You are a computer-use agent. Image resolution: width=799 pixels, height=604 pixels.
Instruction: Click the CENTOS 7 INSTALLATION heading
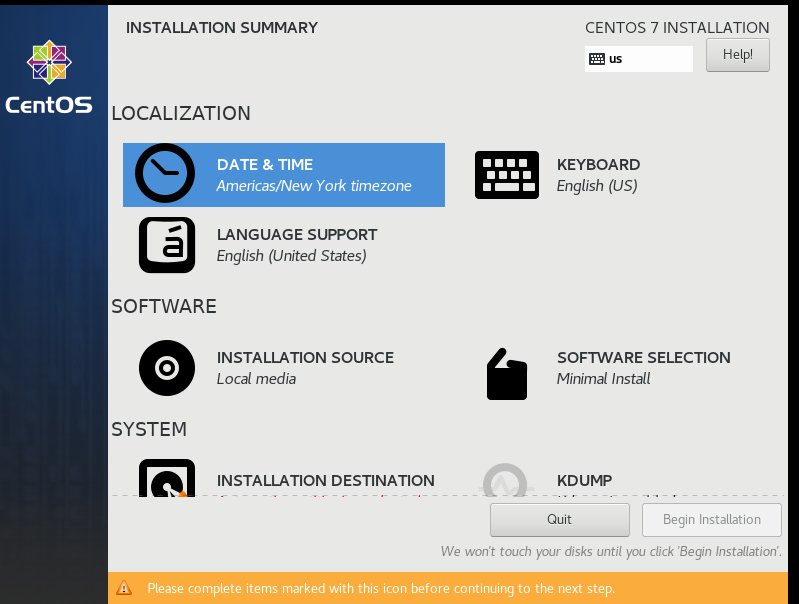[677, 28]
